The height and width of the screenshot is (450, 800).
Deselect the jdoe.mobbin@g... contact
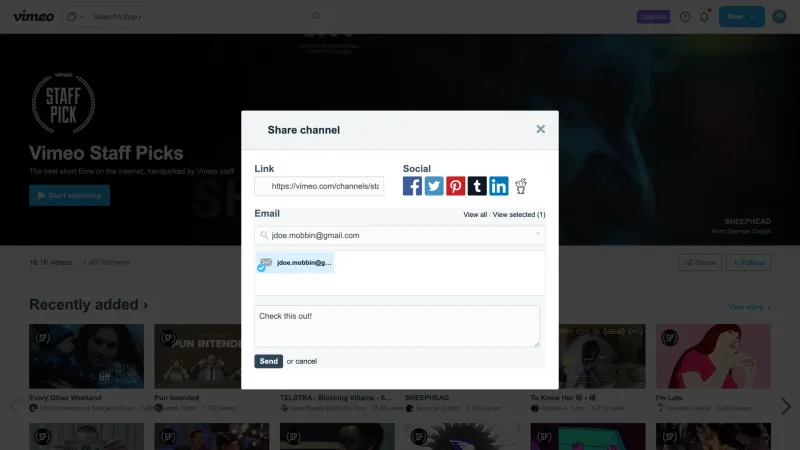coord(295,263)
